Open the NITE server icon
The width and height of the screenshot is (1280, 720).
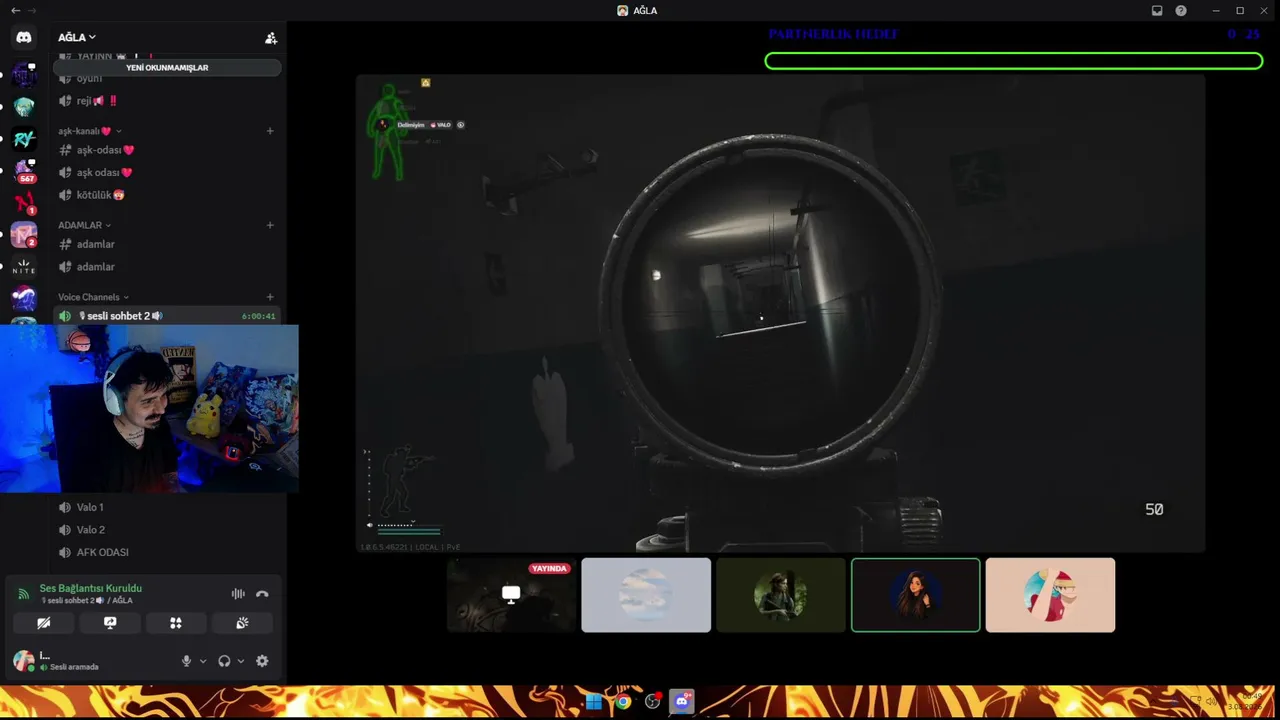pyautogui.click(x=24, y=267)
